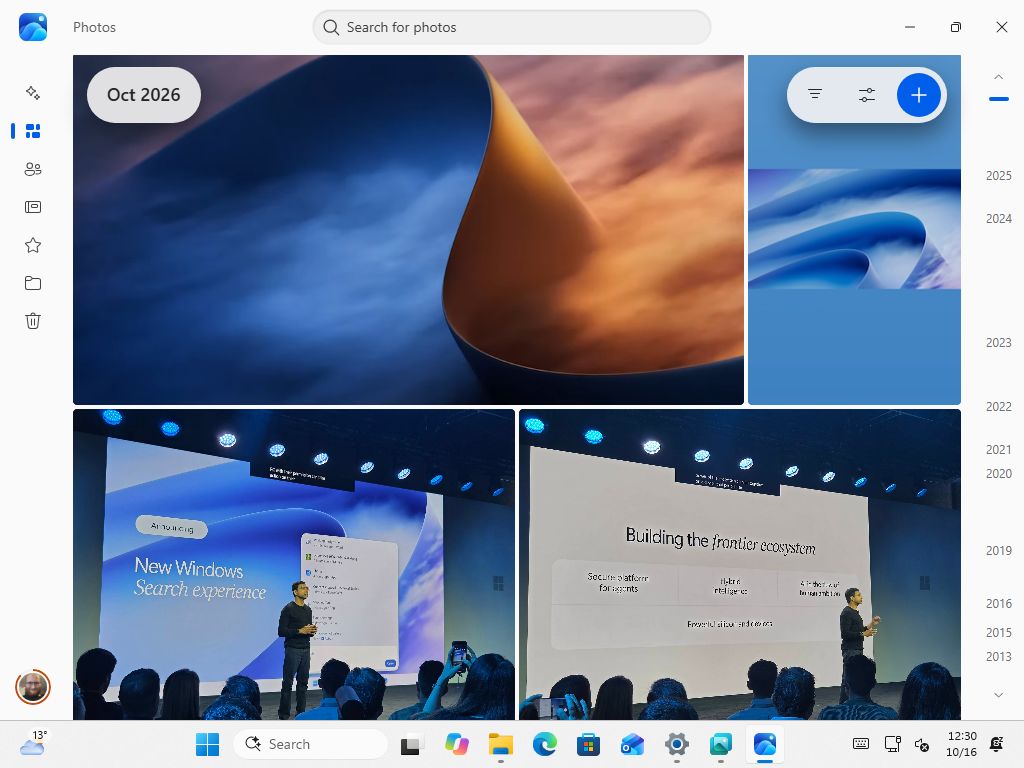Open the Recycle bin trash icon
Viewport: 1024px width, 768px height.
(x=33, y=321)
